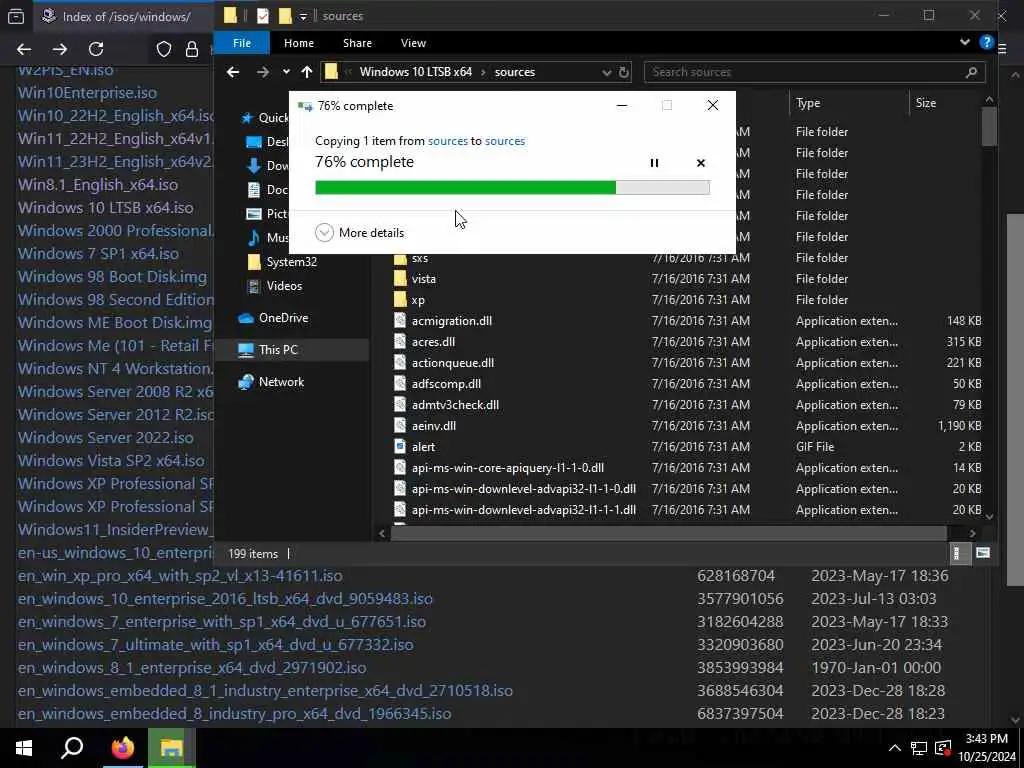Sort files by the Size column
This screenshot has width=1024, height=768.
click(x=925, y=103)
